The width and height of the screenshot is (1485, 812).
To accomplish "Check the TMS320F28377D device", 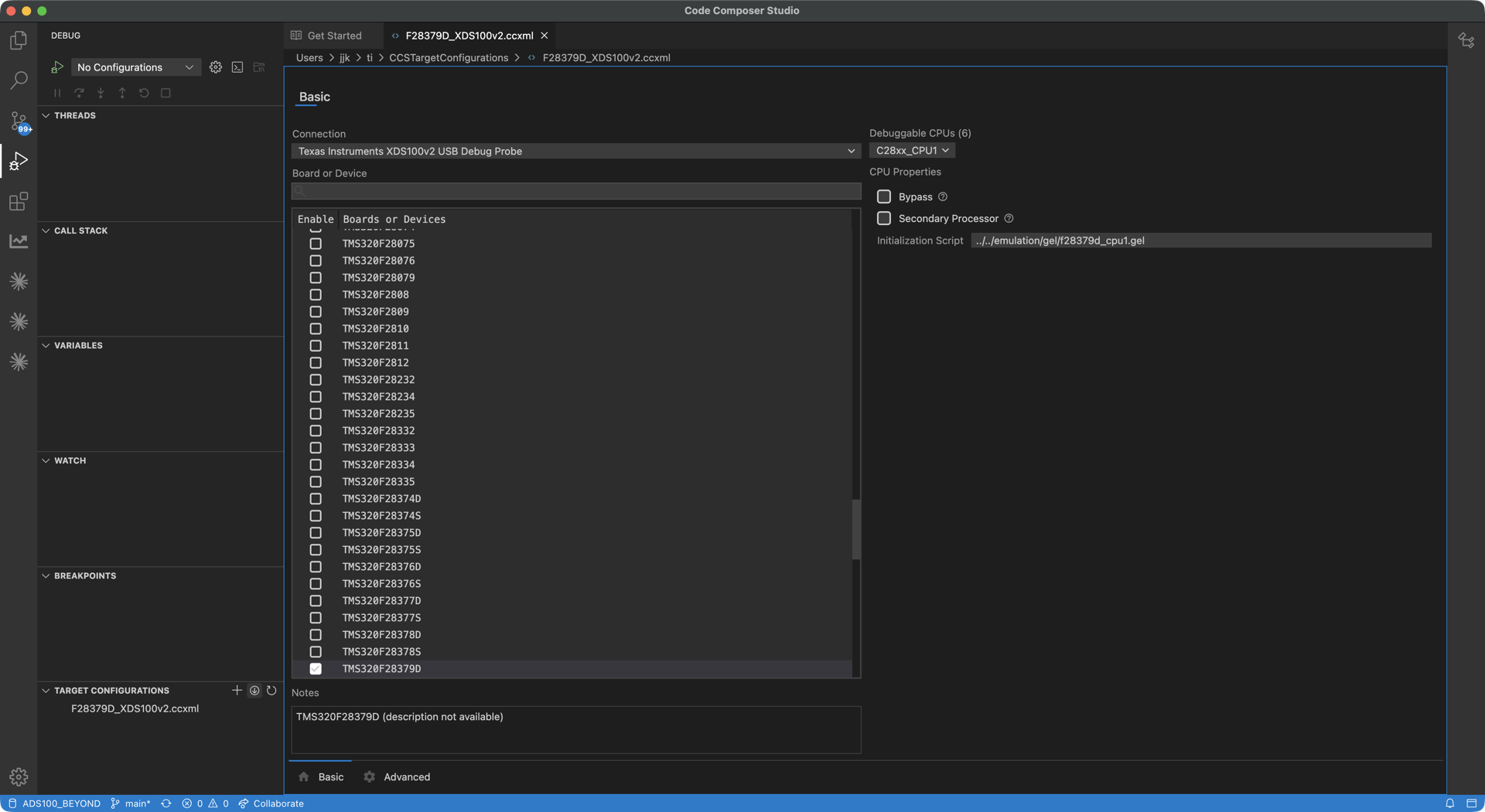I will [x=316, y=601].
